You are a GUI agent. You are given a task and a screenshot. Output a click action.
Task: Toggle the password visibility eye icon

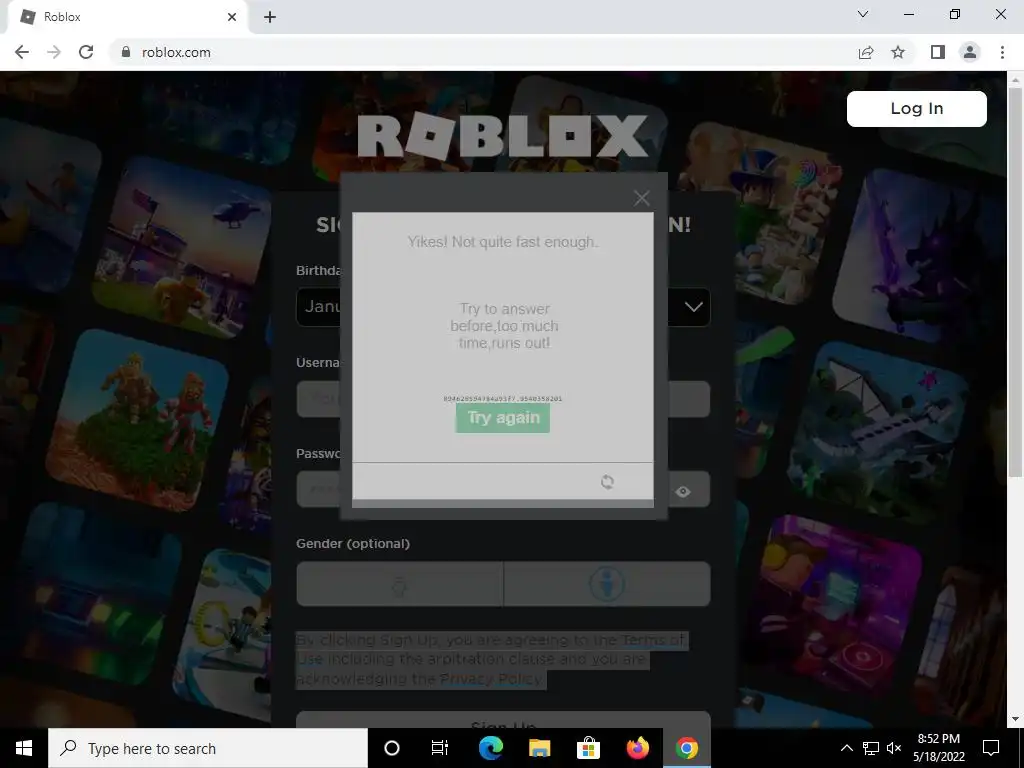coord(683,492)
